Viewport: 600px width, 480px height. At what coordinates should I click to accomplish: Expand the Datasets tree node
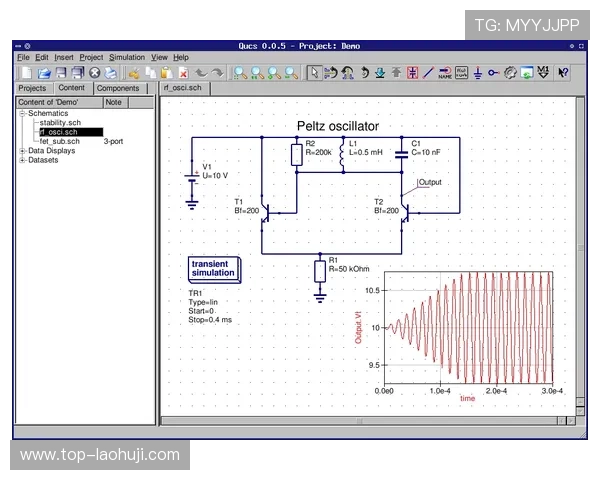22,160
